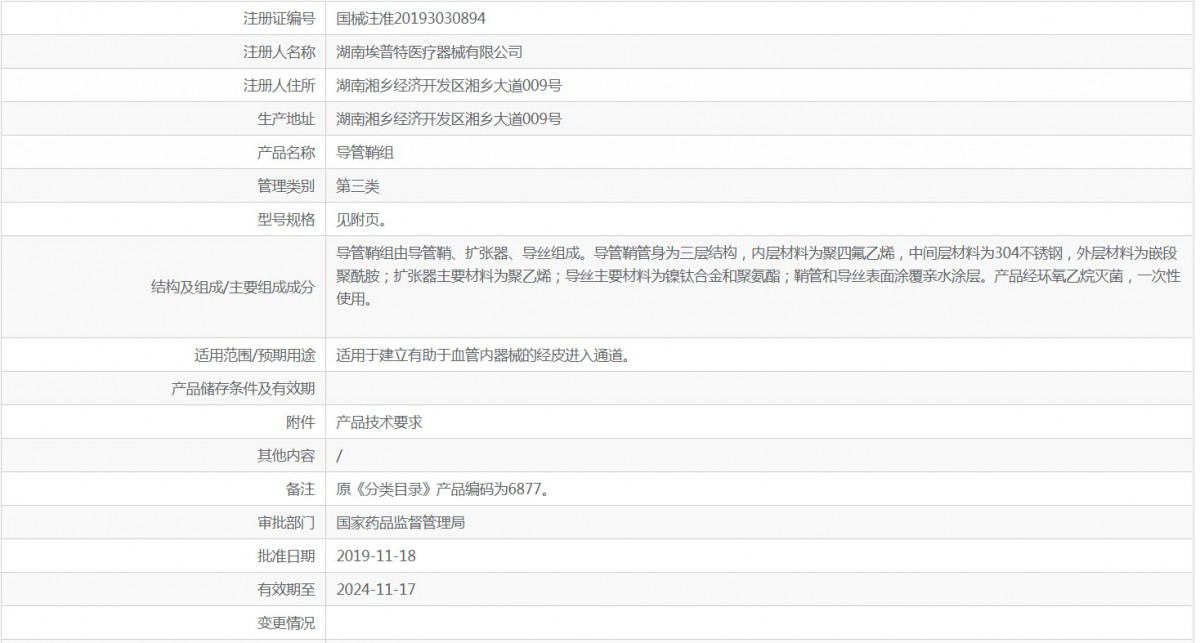Click the structure description paragraph starting 导管鞘组由导管鞘
The height and width of the screenshot is (643, 1200).
click(x=759, y=276)
